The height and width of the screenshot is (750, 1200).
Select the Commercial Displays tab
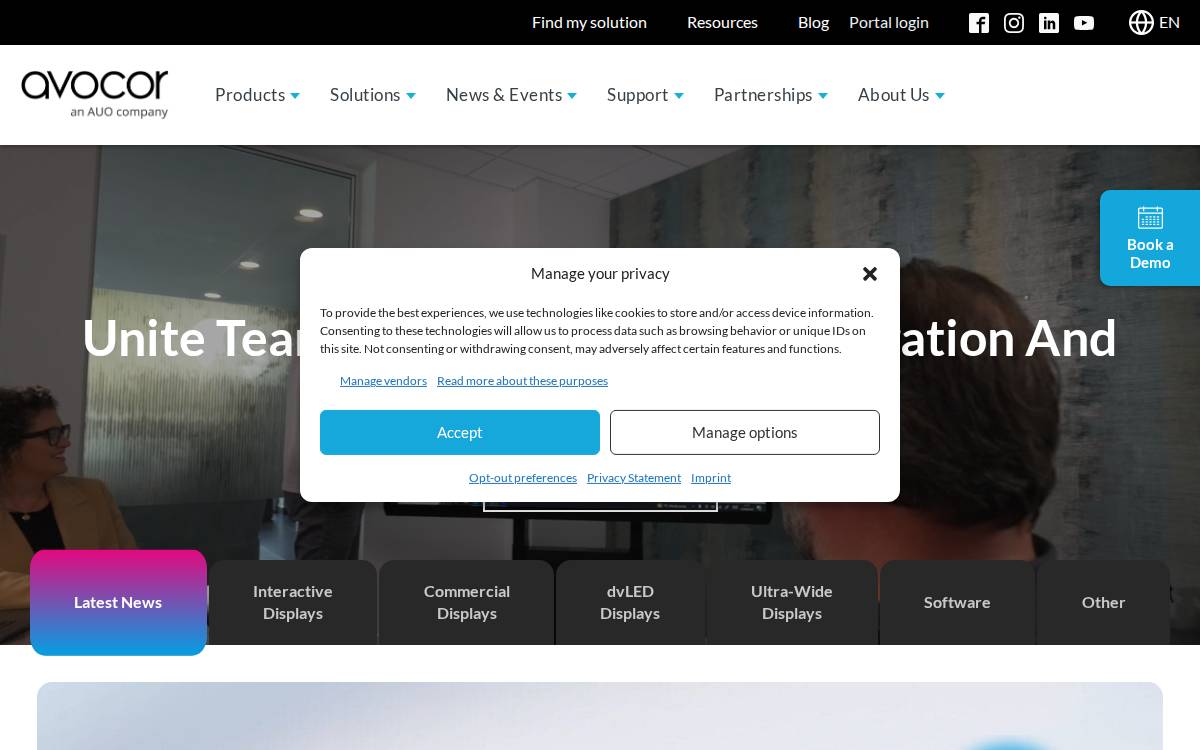[467, 602]
